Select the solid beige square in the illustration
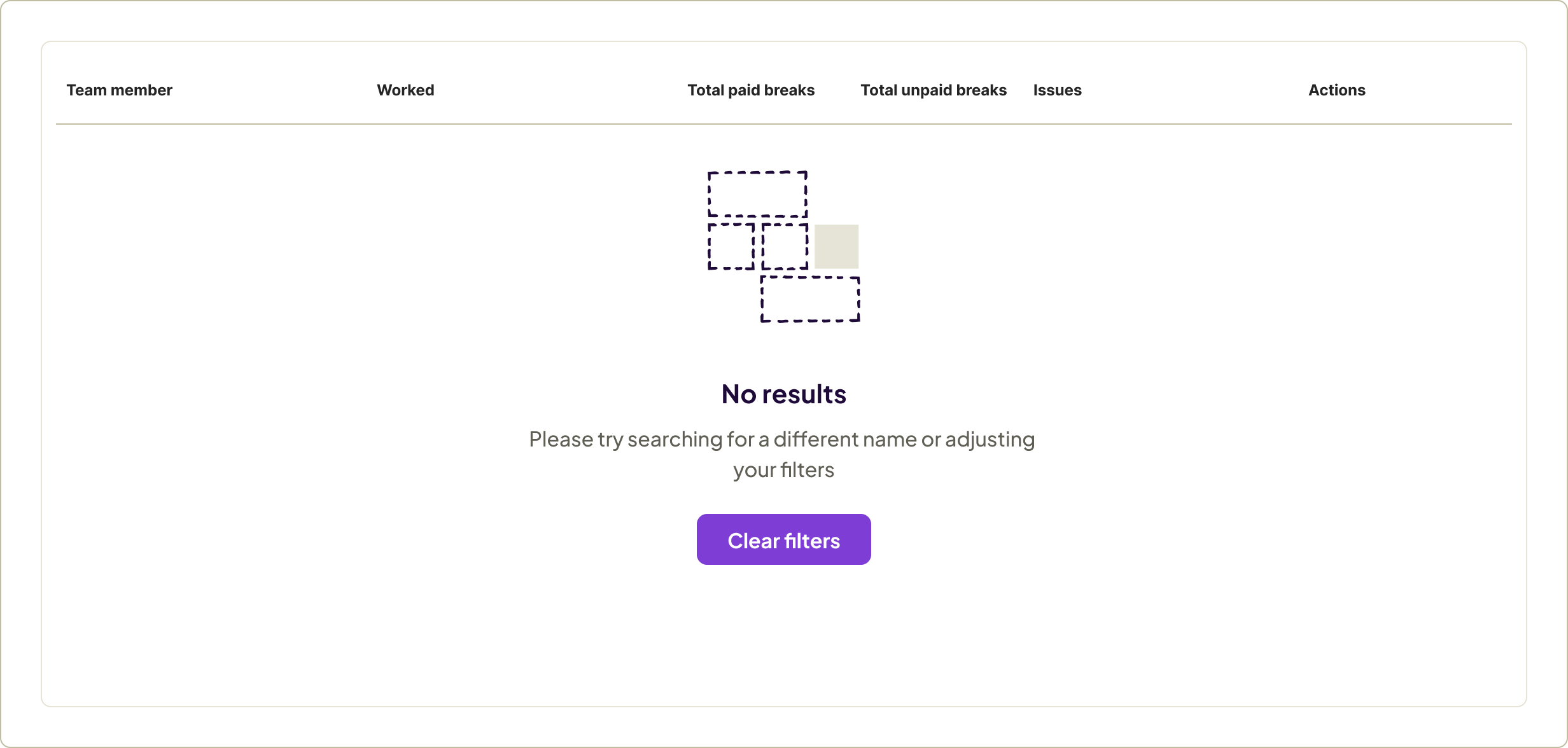This screenshot has height=748, width=1568. click(x=836, y=247)
